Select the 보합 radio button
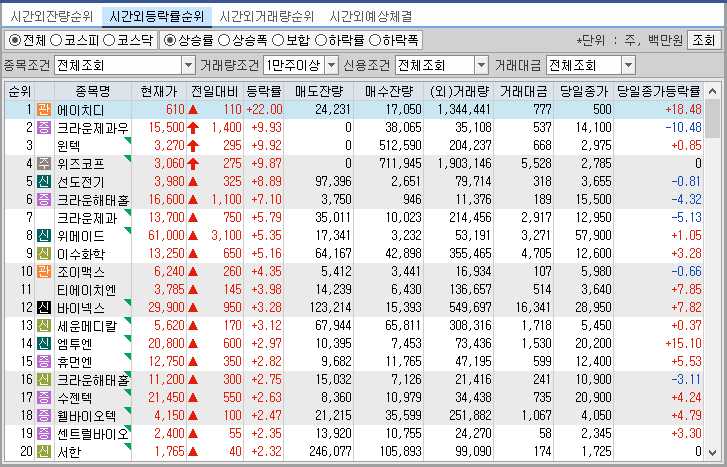The image size is (727, 467). [x=278, y=40]
